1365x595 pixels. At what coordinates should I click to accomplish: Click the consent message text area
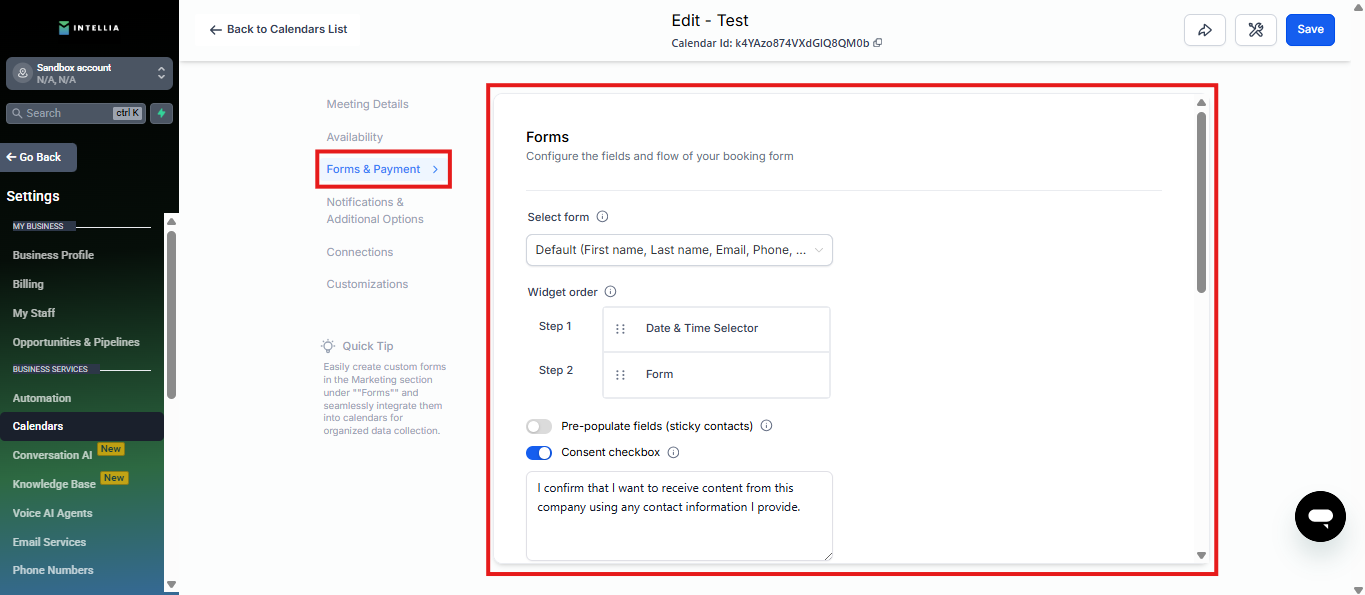(x=679, y=515)
